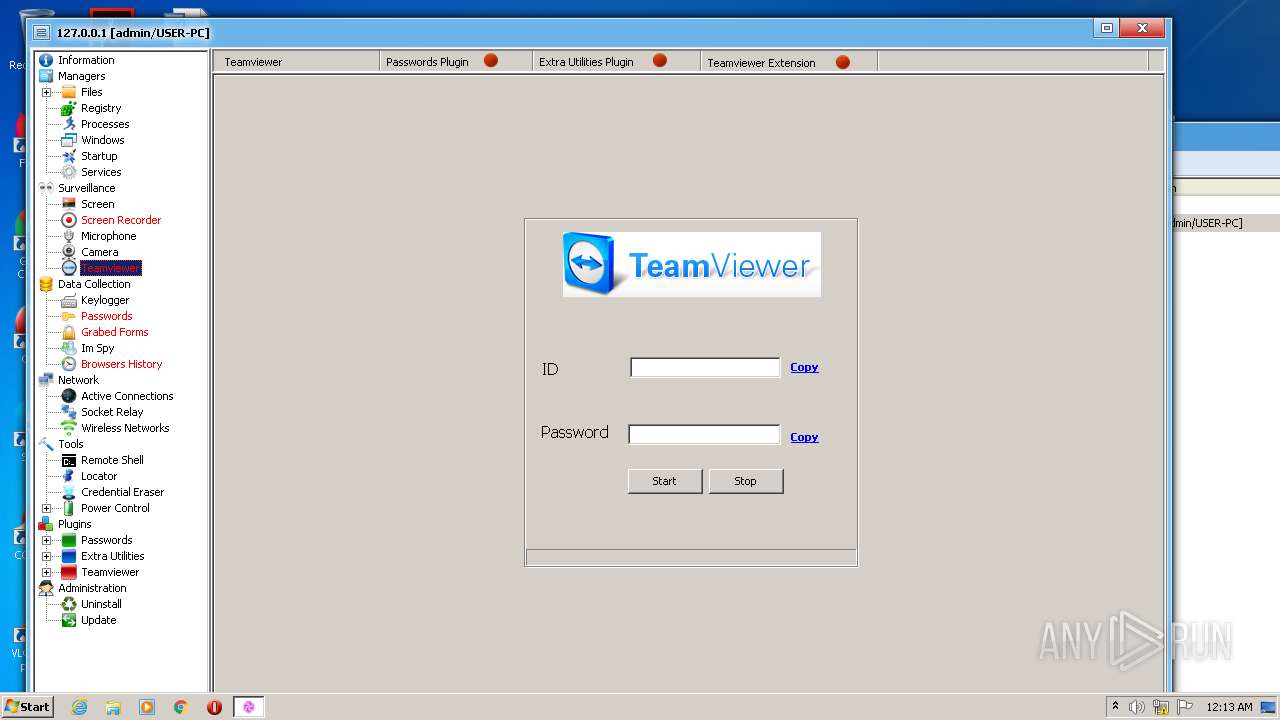Click the Files folder icon
1280x720 pixels.
(x=69, y=92)
